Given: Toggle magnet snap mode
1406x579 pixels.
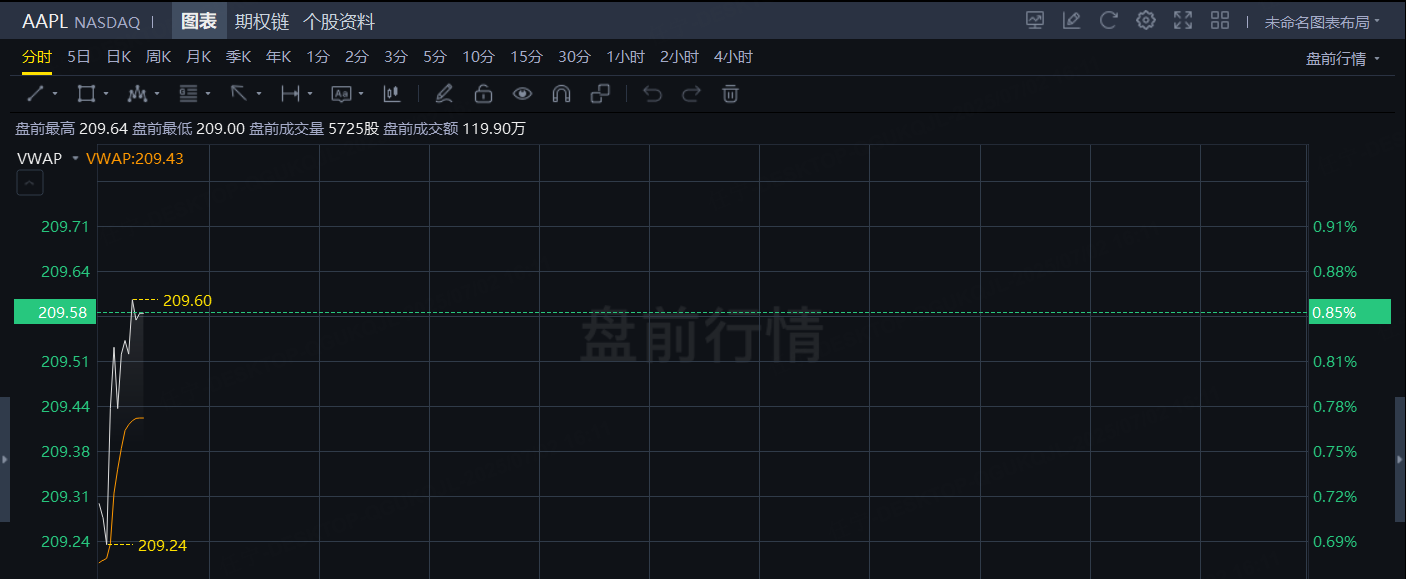Looking at the screenshot, I should (561, 94).
